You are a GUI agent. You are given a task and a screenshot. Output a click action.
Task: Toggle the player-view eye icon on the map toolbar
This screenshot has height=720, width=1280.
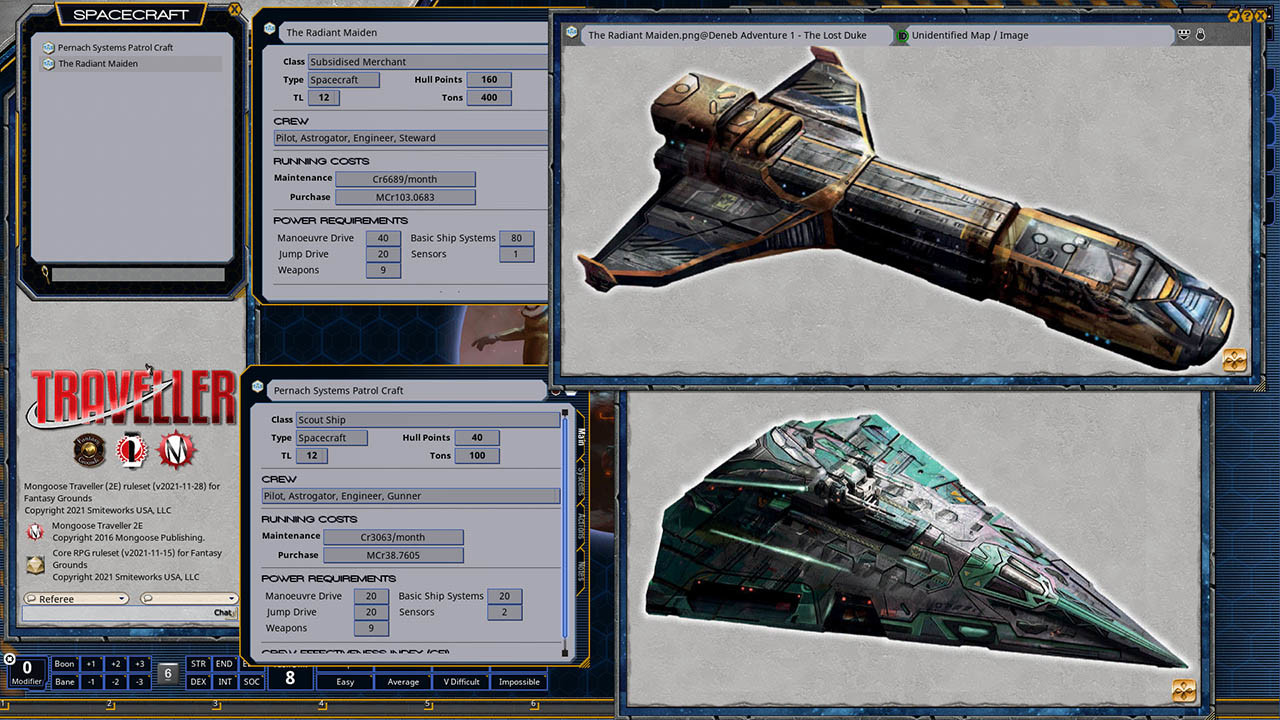1183,35
